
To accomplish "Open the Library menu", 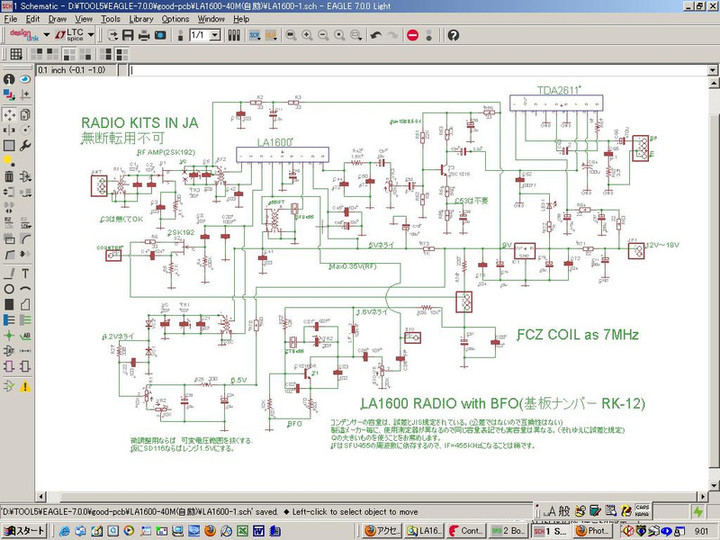I will click(x=141, y=18).
